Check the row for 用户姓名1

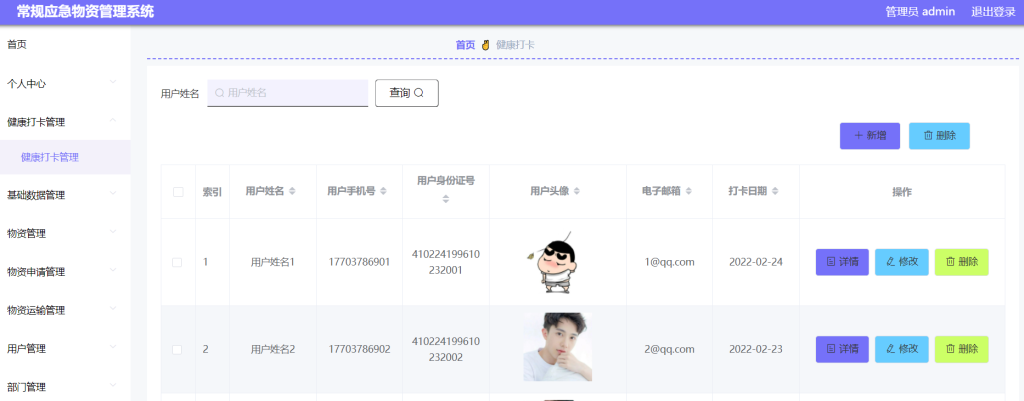pos(177,262)
